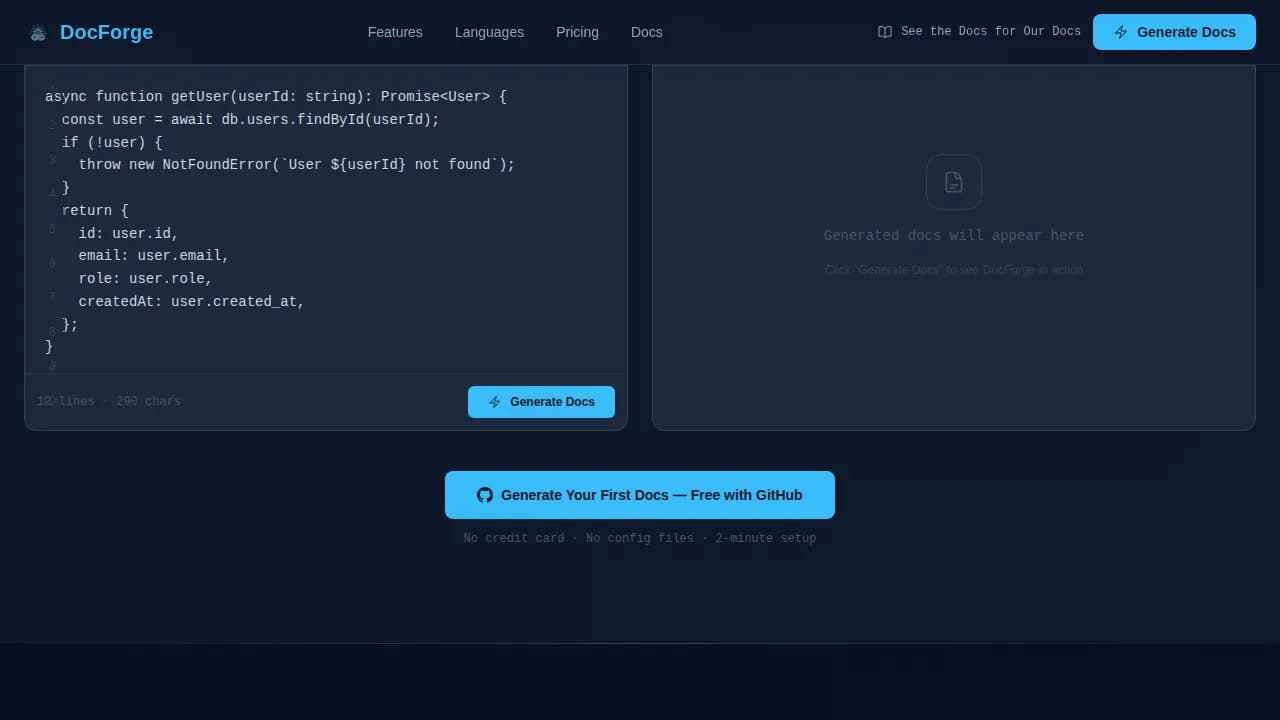Click 'No credit card' tagline text
This screenshot has height=720, width=1280.
[x=514, y=538]
